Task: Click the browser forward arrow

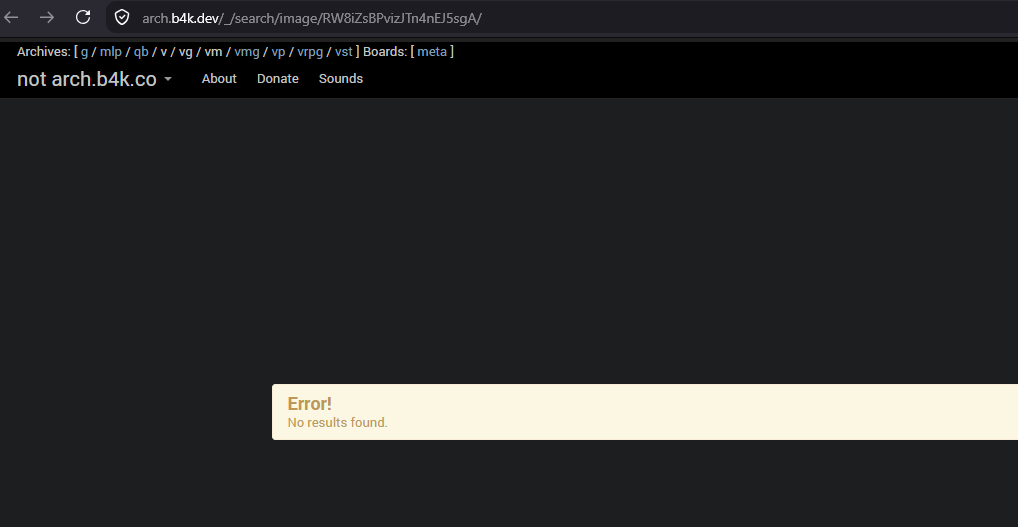Action: pos(47,18)
